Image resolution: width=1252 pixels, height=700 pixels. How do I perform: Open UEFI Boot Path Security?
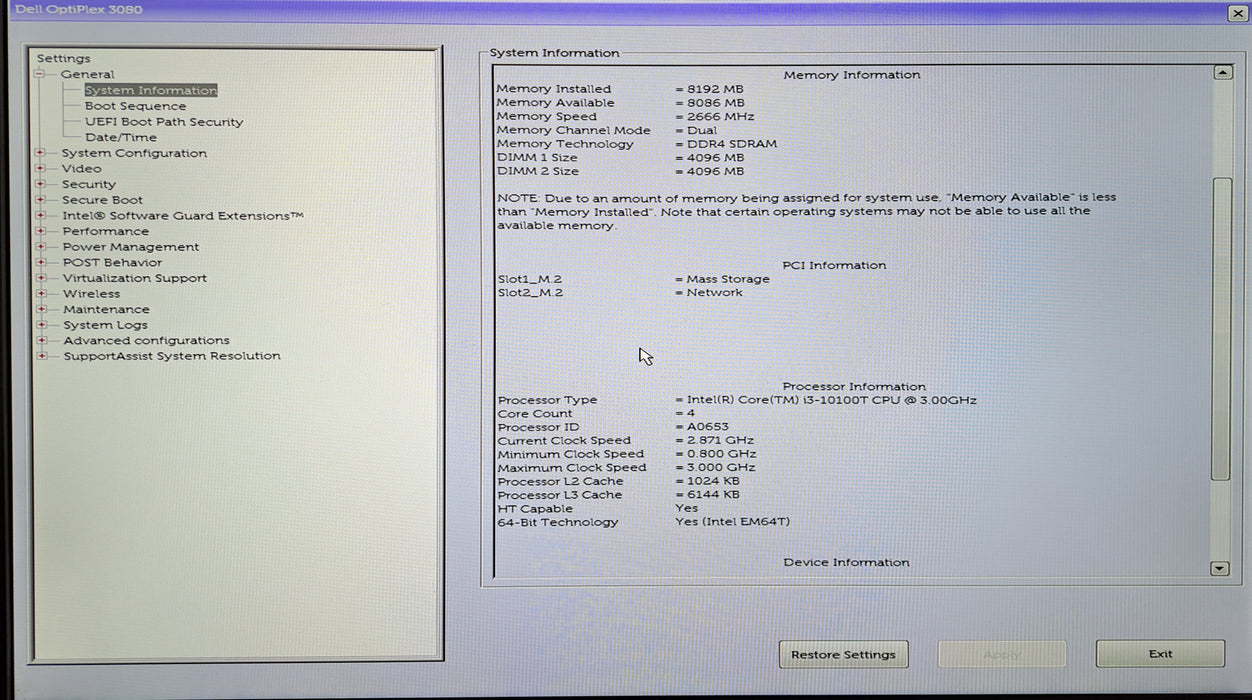[x=164, y=122]
